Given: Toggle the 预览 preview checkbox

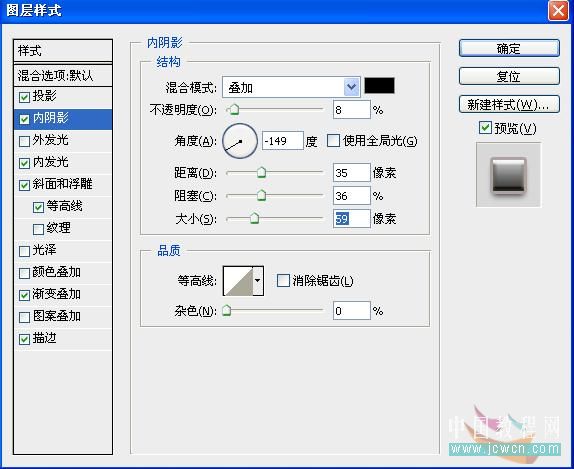Looking at the screenshot, I should pyautogui.click(x=485, y=128).
